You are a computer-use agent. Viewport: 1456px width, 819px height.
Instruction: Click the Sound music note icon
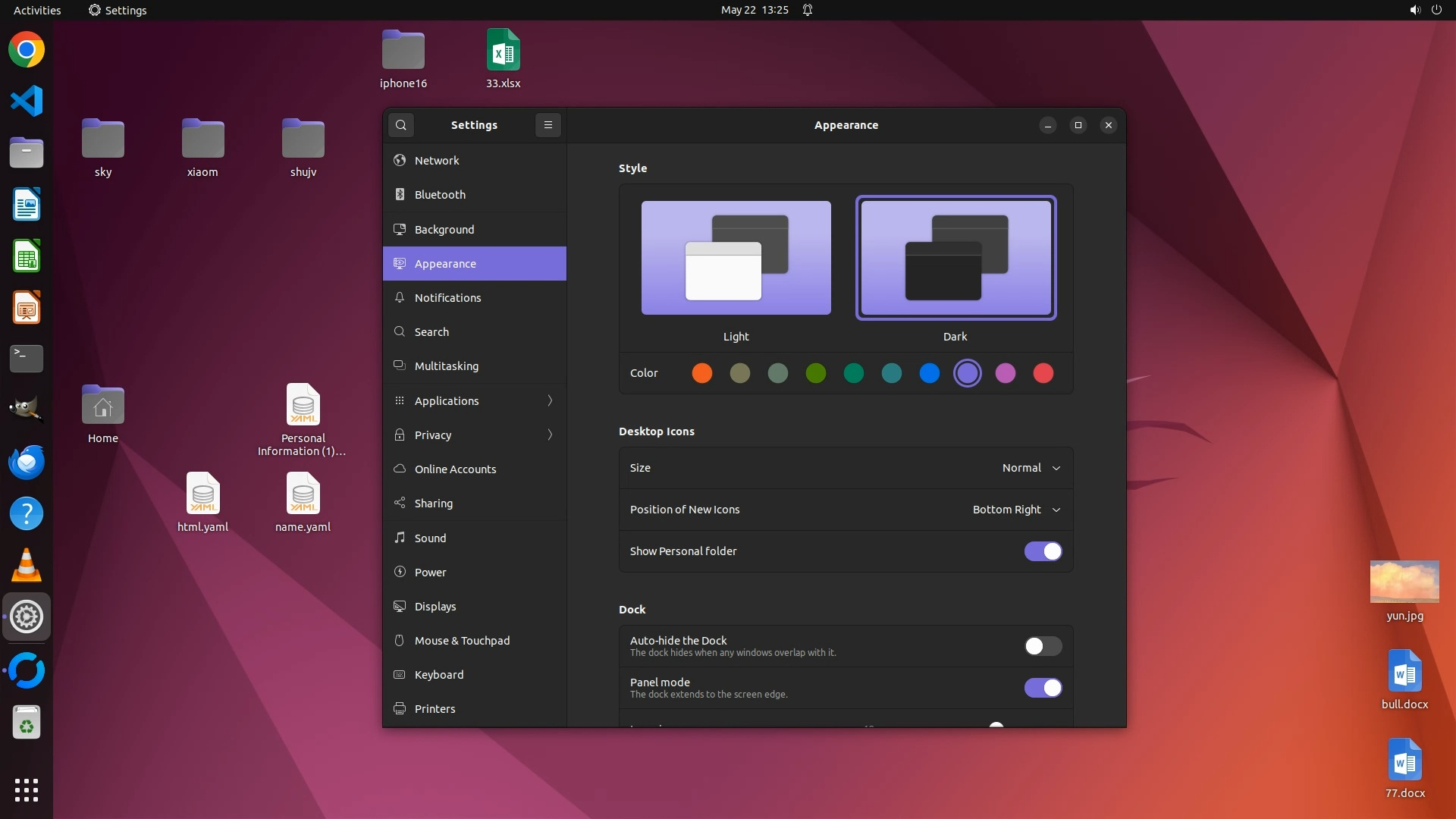[x=400, y=538]
